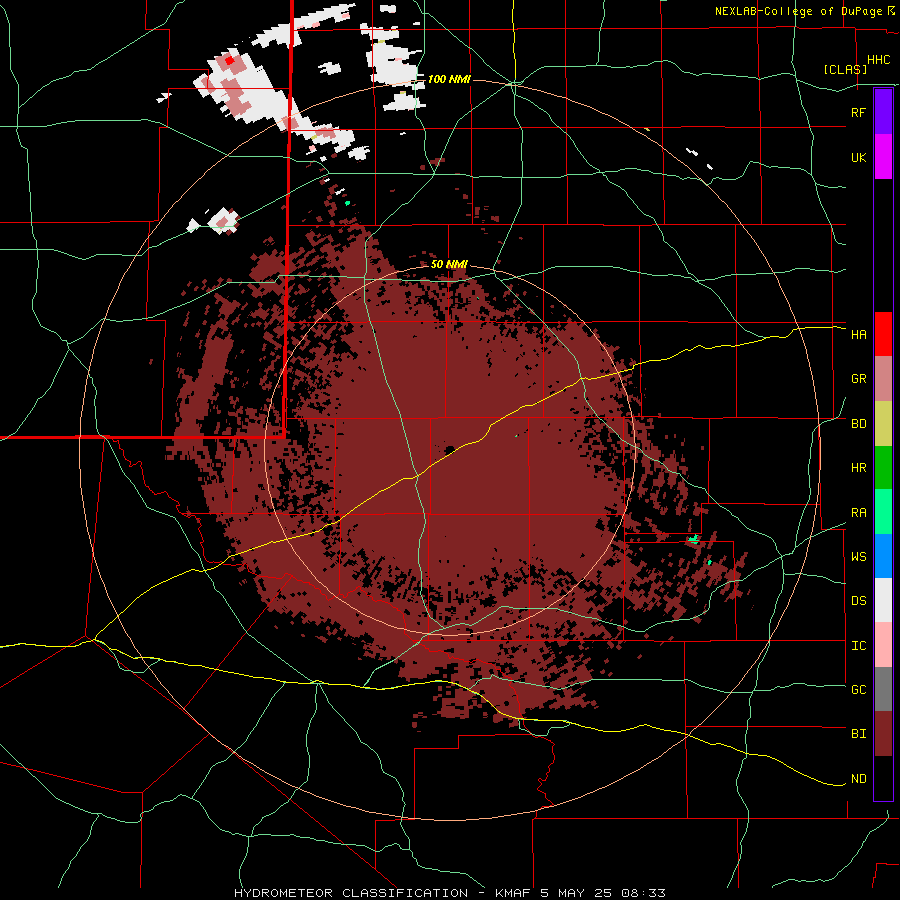Click the 50 NMI range ring label
The width and height of the screenshot is (900, 900).
(x=449, y=264)
